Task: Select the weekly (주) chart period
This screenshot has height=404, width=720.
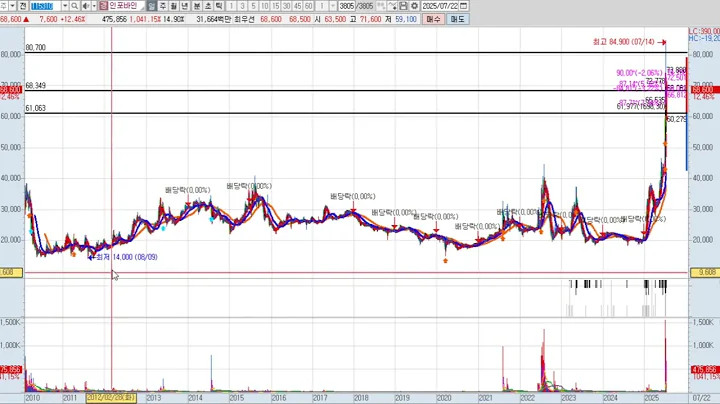Action: click(163, 6)
